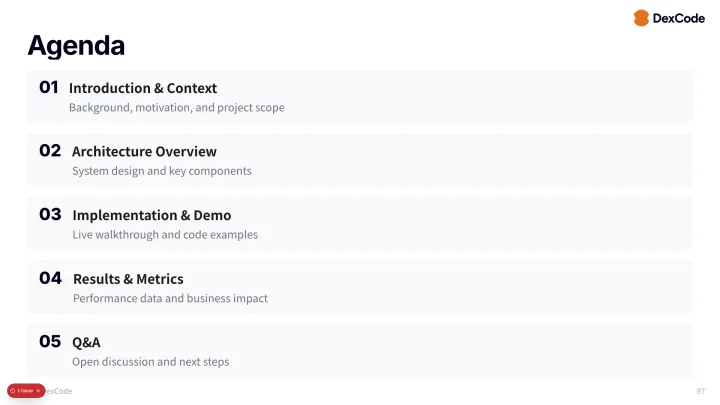Viewport: 720px width, 405px height.
Task: Click the orange DexCode logo icon
Action: click(x=641, y=18)
